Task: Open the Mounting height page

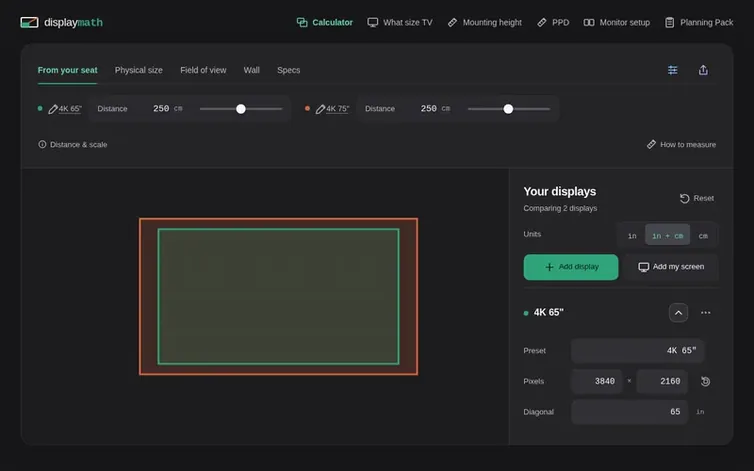Action: 484,23
